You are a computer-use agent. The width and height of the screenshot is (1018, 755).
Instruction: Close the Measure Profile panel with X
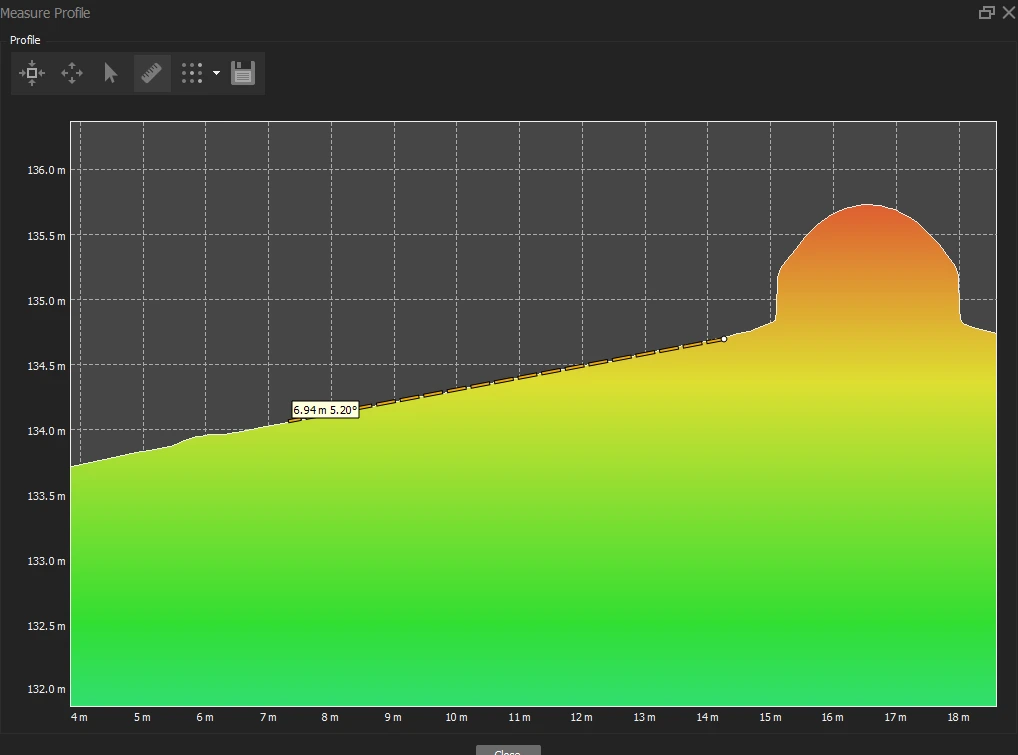tap(1007, 13)
